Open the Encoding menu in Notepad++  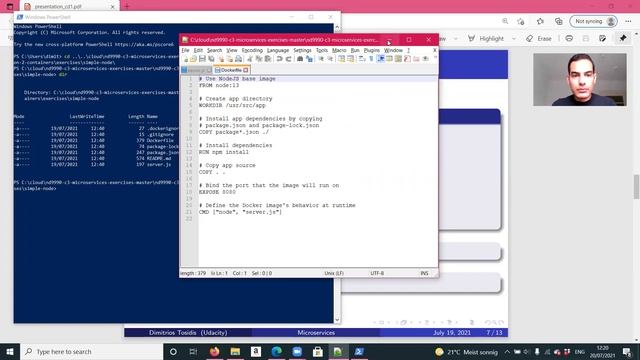tap(252, 50)
